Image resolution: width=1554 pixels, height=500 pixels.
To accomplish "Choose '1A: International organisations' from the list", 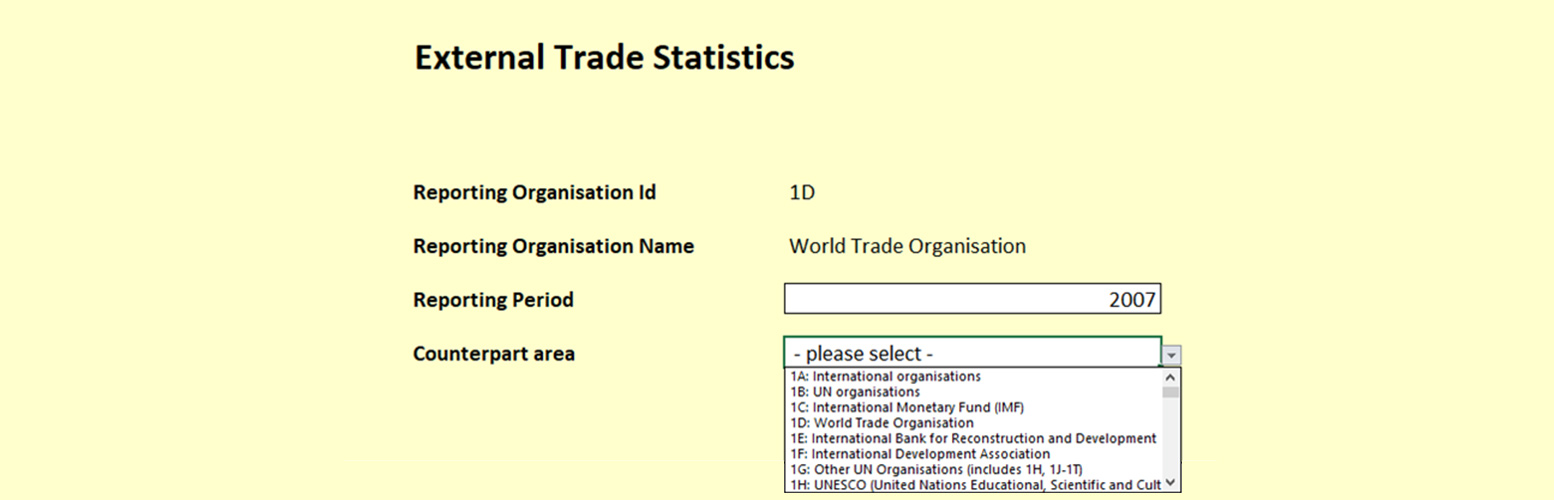I will [x=885, y=377].
